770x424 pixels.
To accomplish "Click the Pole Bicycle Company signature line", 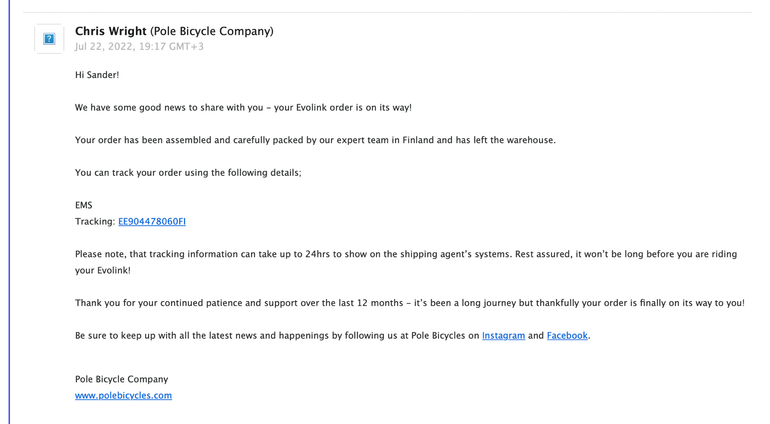I will (x=121, y=379).
